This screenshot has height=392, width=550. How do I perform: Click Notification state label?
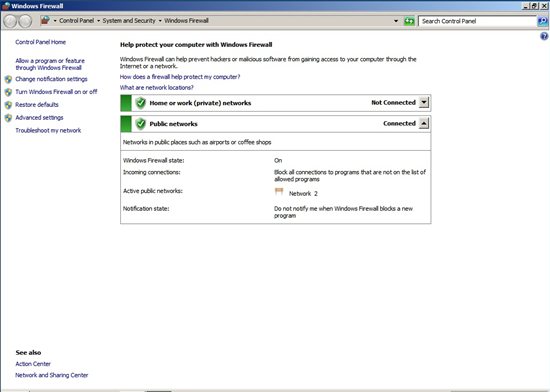(x=146, y=209)
